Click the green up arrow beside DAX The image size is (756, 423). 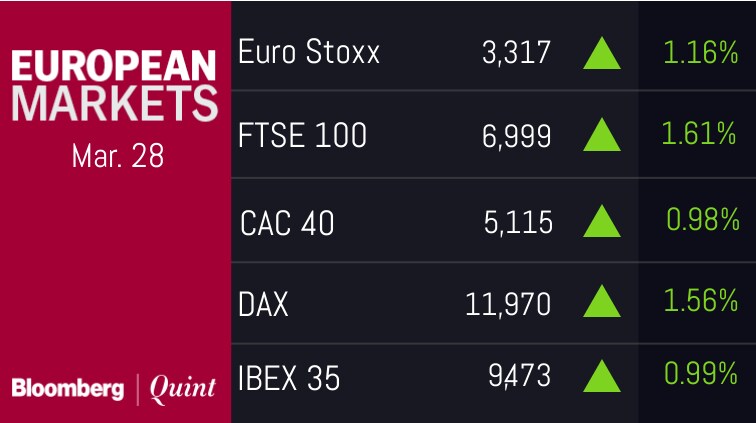[x=601, y=301]
